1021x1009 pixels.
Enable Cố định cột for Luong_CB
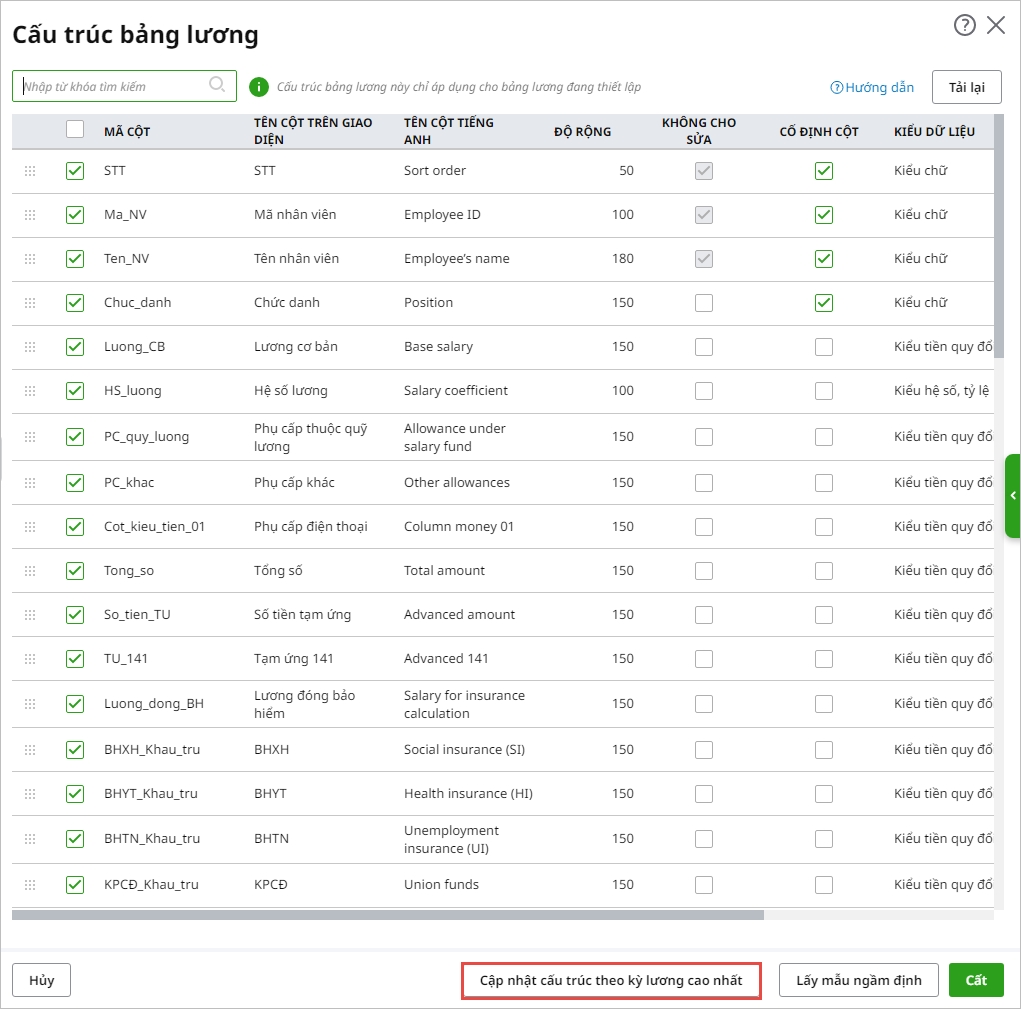click(x=823, y=347)
